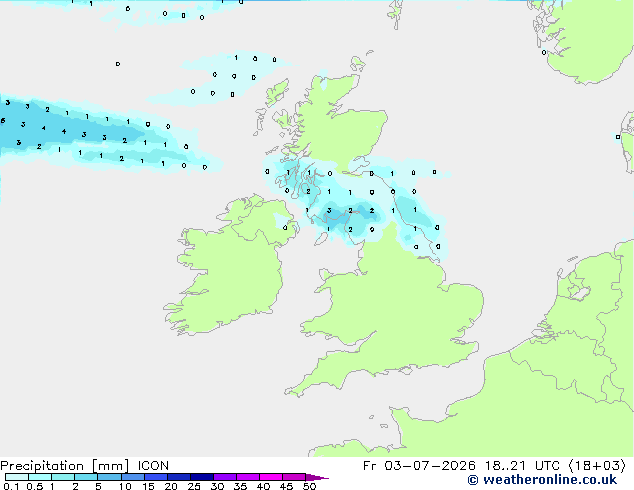Click the 0.5–1 mm legend color swatch

coord(40,477)
